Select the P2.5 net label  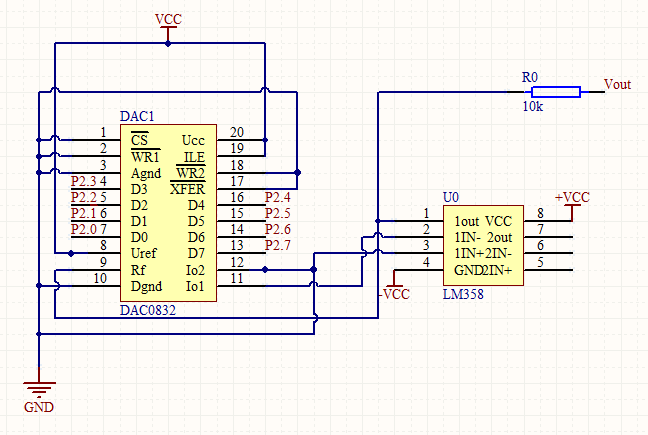(x=278, y=213)
